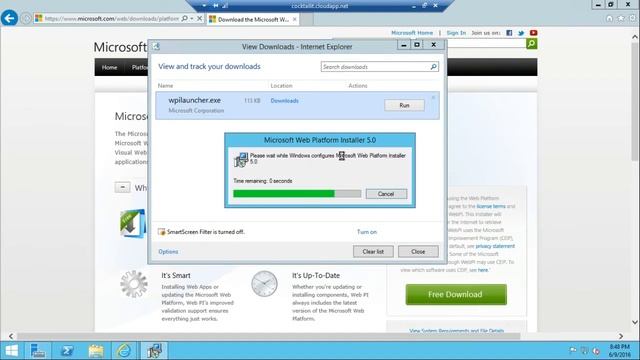Image resolution: width=640 pixels, height=360 pixels.
Task: Click the Action Center flag tray icon
Action: [x=573, y=351]
